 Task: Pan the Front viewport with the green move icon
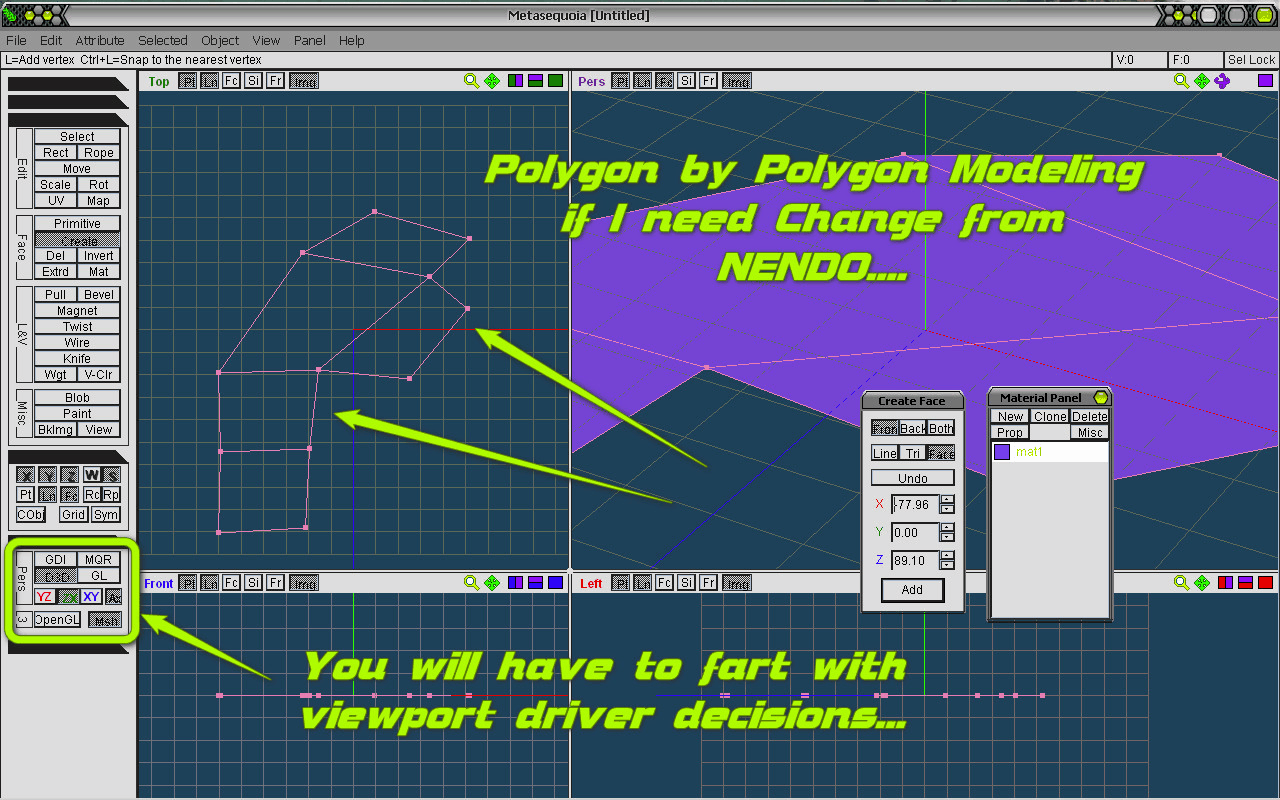pyautogui.click(x=492, y=582)
